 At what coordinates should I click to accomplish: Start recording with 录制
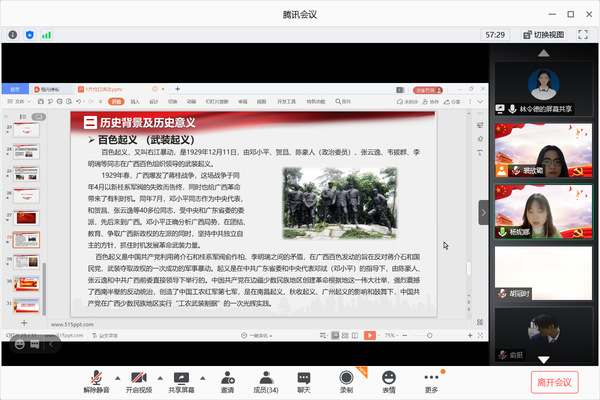346,382
